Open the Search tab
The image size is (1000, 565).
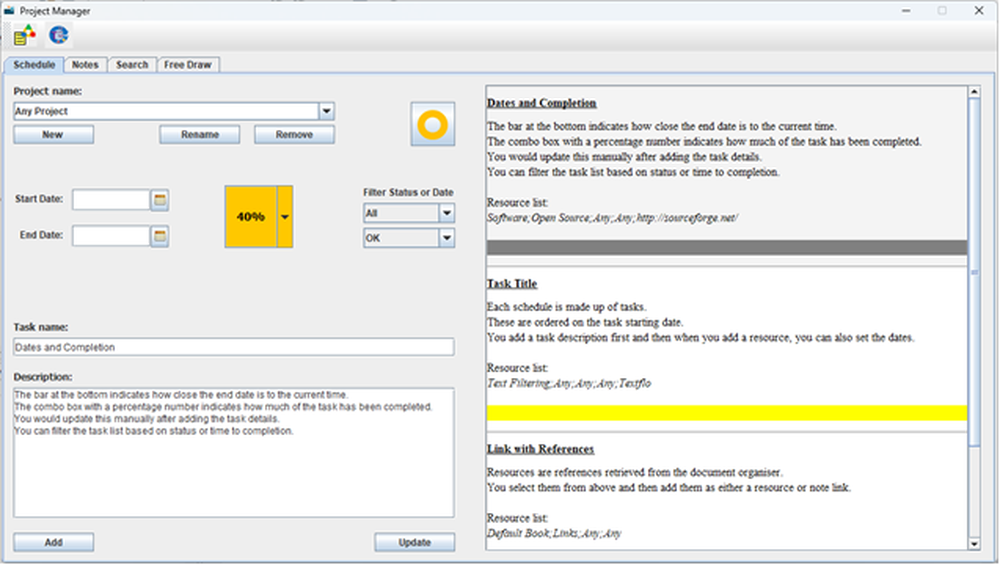click(132, 64)
